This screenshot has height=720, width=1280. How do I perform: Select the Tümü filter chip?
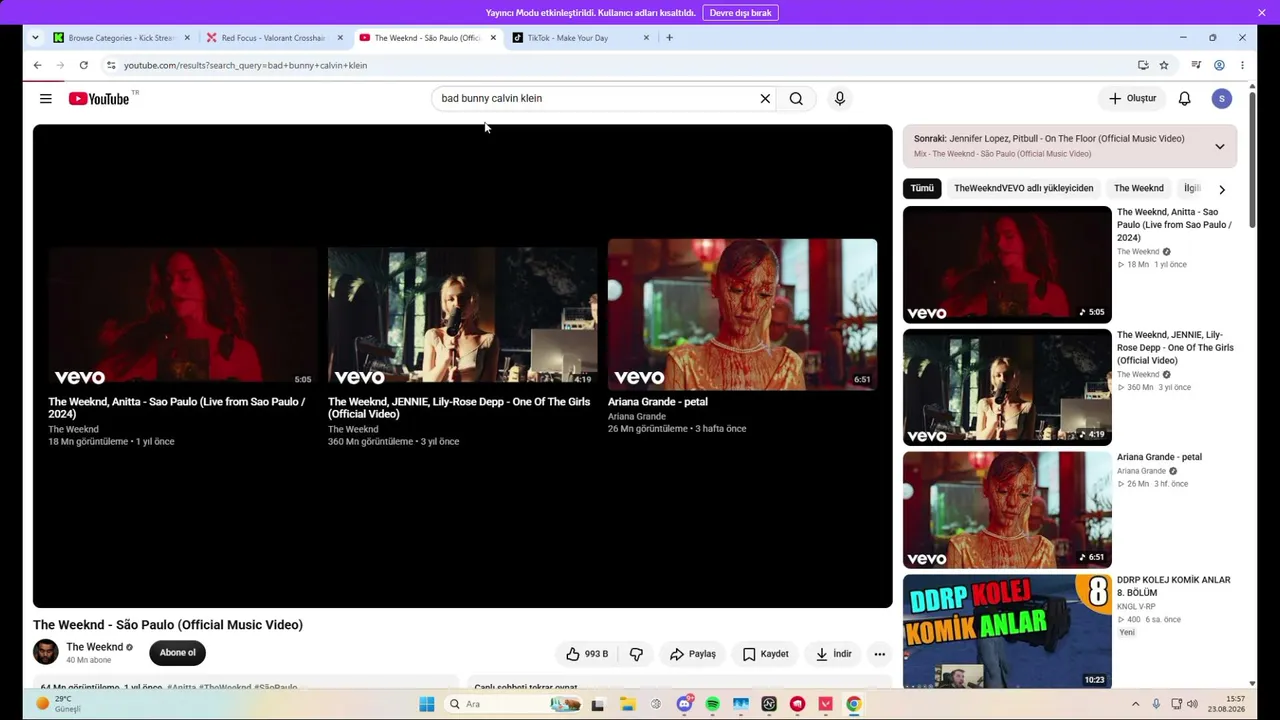click(922, 188)
